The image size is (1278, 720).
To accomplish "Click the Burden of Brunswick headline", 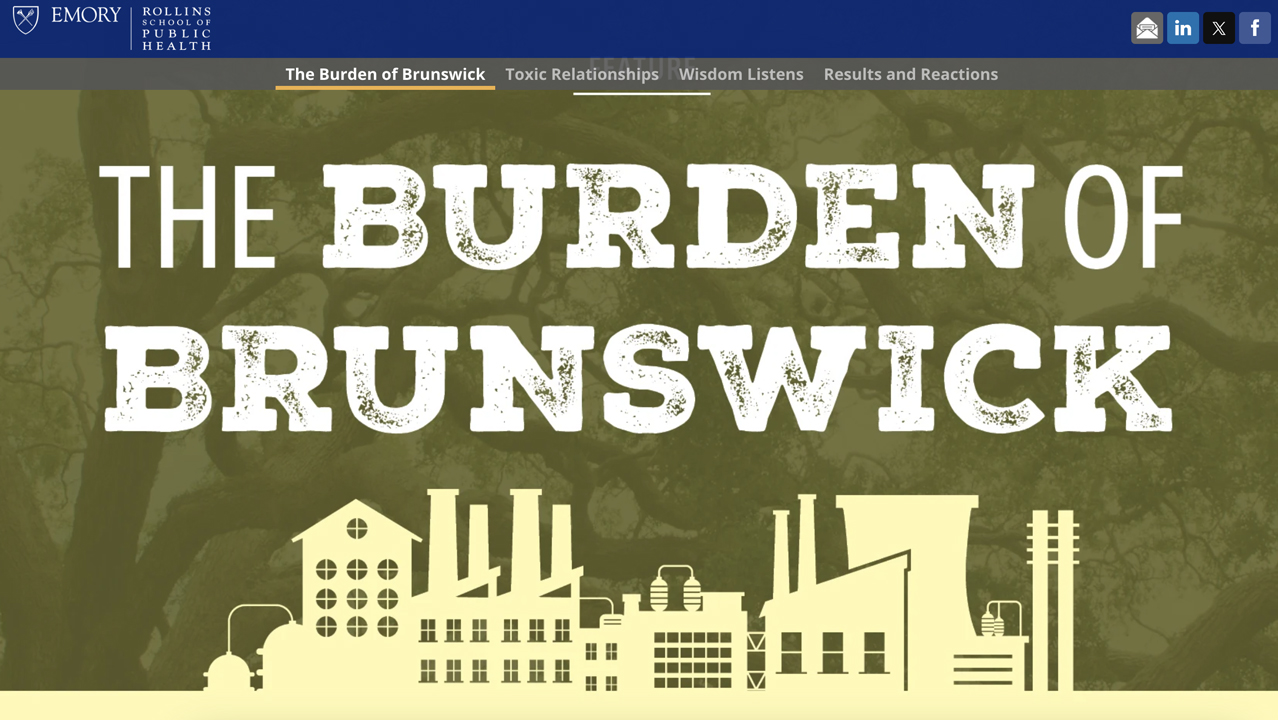I will [x=640, y=297].
